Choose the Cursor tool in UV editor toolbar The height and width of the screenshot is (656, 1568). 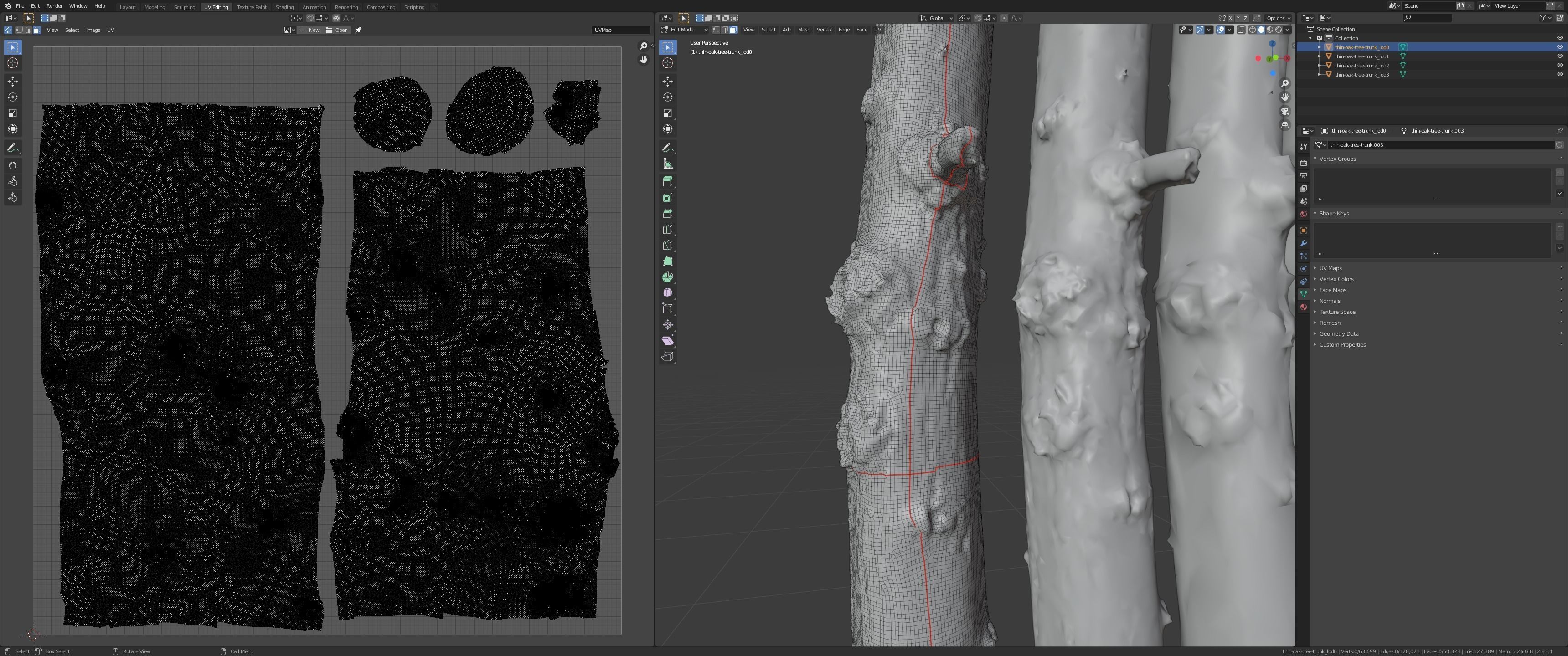coord(13,63)
